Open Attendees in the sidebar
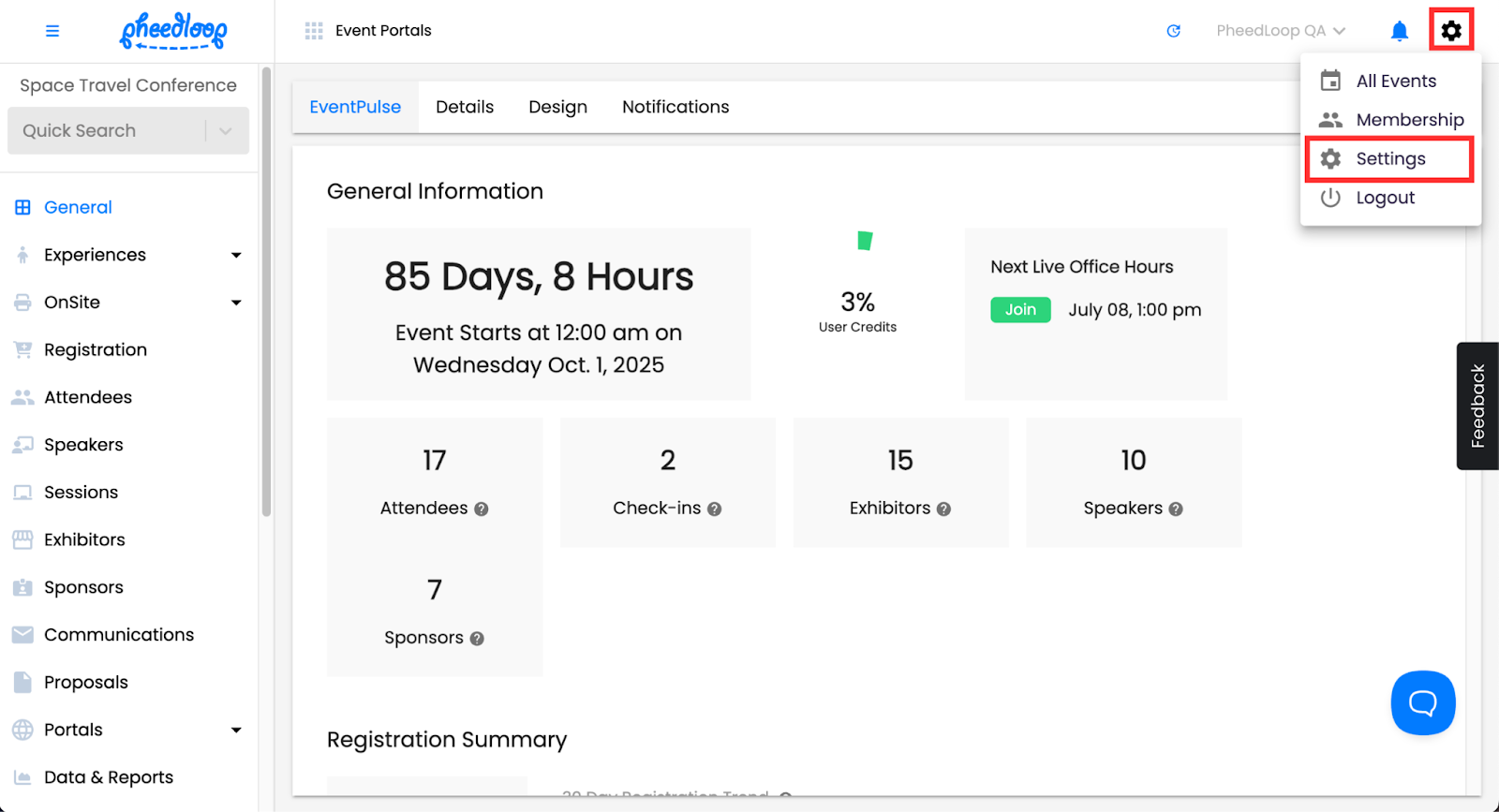The width and height of the screenshot is (1499, 812). (x=88, y=397)
